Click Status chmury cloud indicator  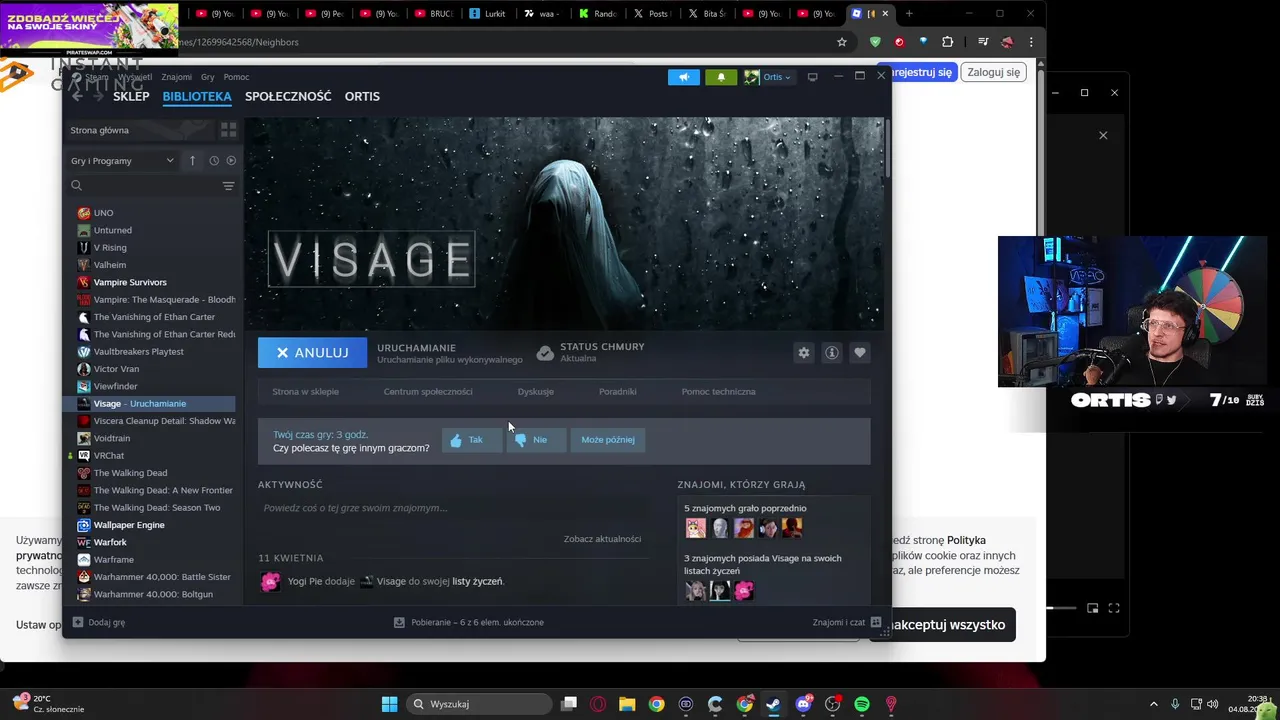click(x=590, y=352)
